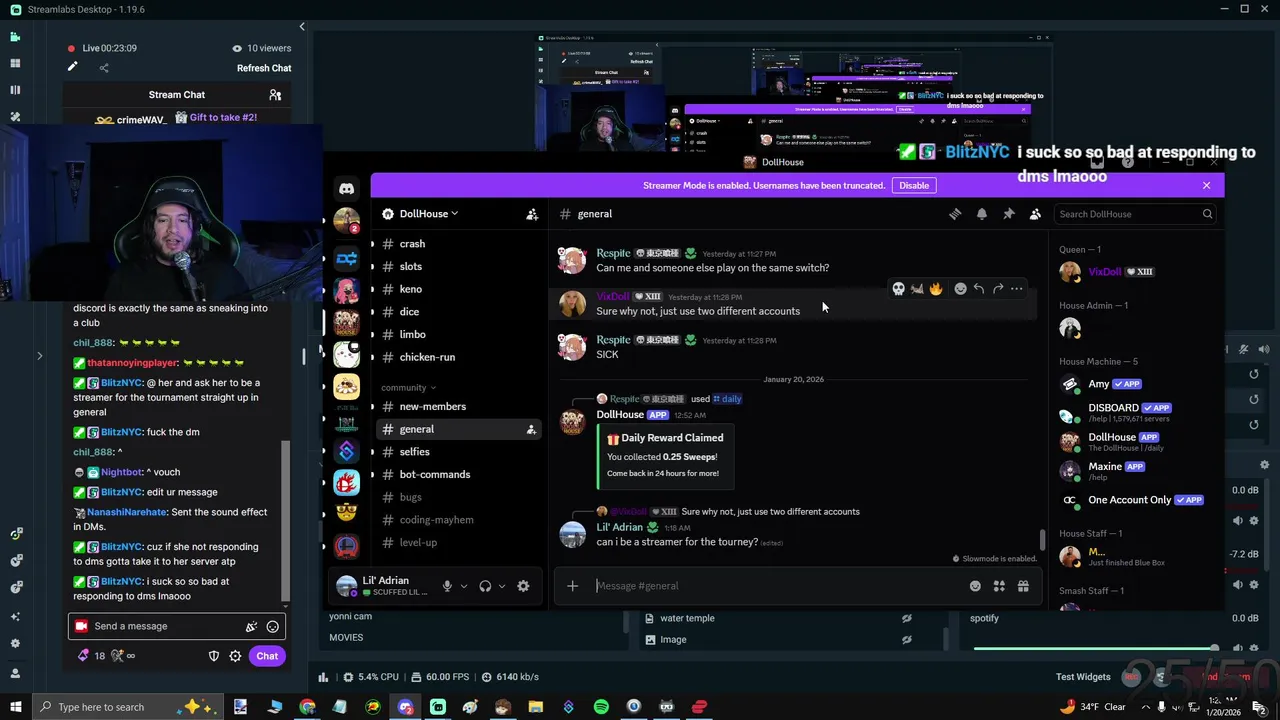
Task: Click the Twitch chat shield icon
Action: [x=213, y=656]
